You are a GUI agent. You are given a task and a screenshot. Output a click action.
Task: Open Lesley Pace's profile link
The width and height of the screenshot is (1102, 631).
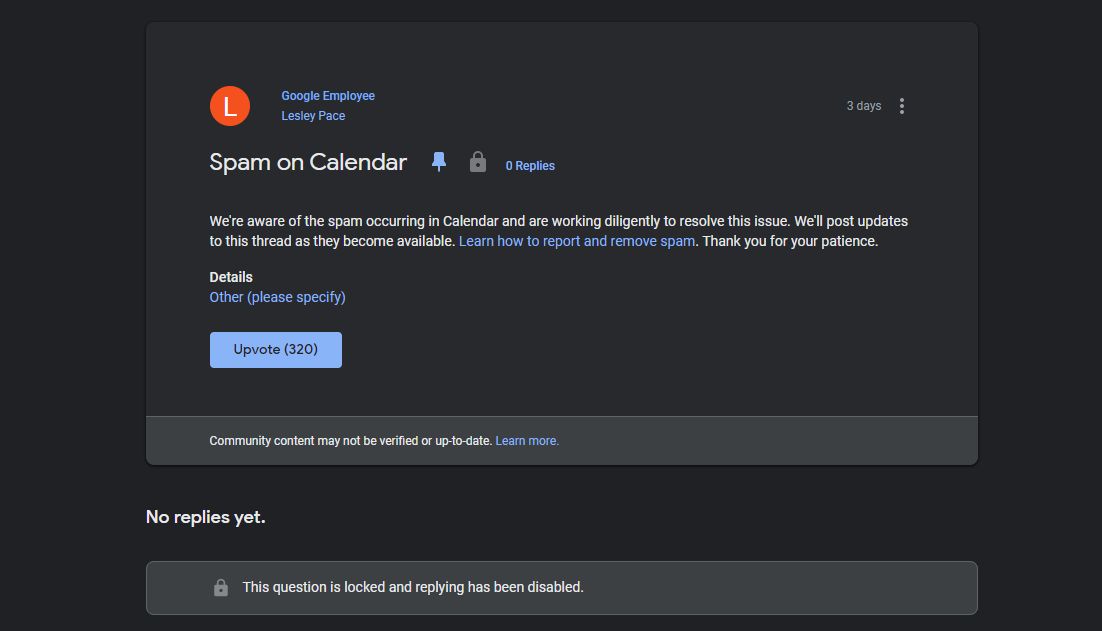click(313, 116)
